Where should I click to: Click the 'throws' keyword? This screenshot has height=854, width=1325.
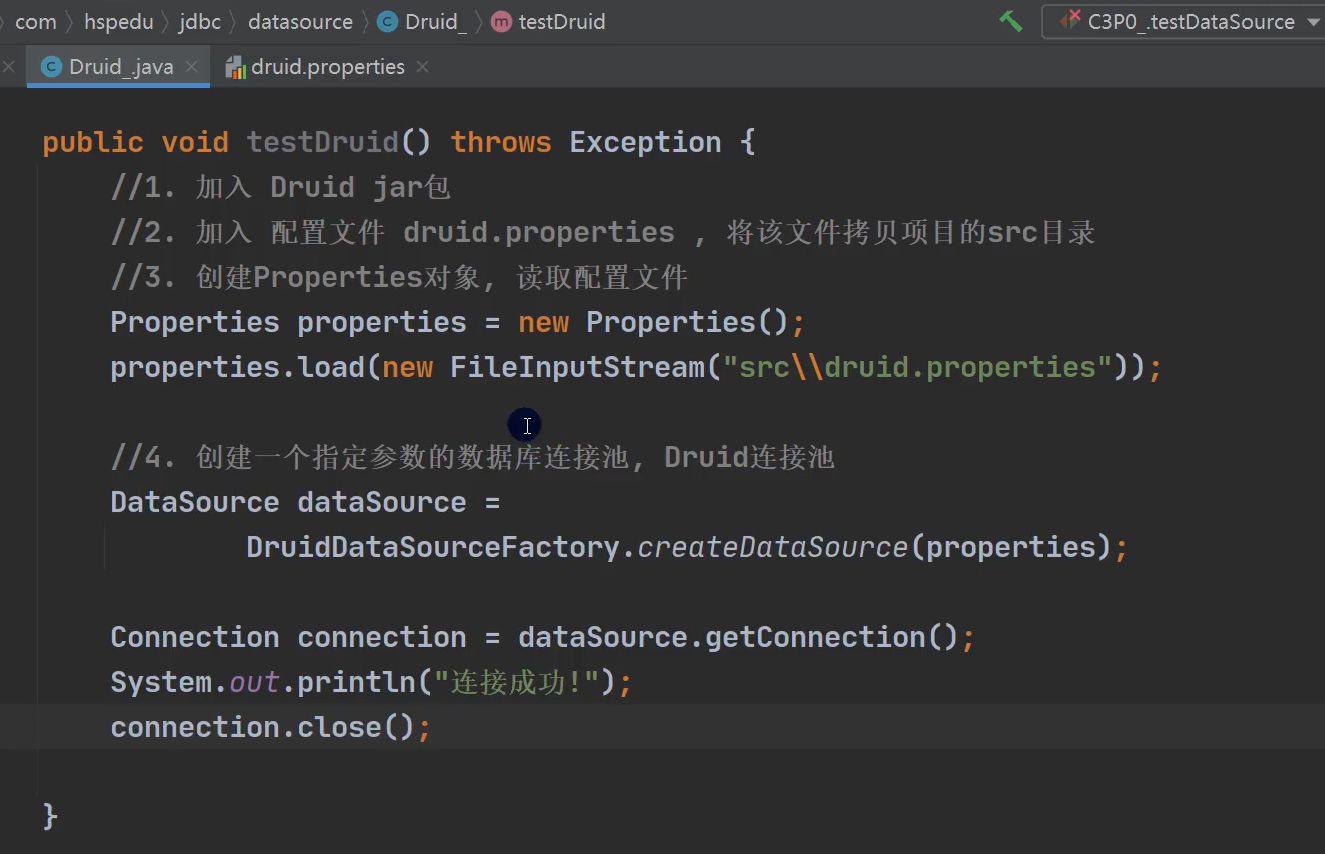(501, 142)
